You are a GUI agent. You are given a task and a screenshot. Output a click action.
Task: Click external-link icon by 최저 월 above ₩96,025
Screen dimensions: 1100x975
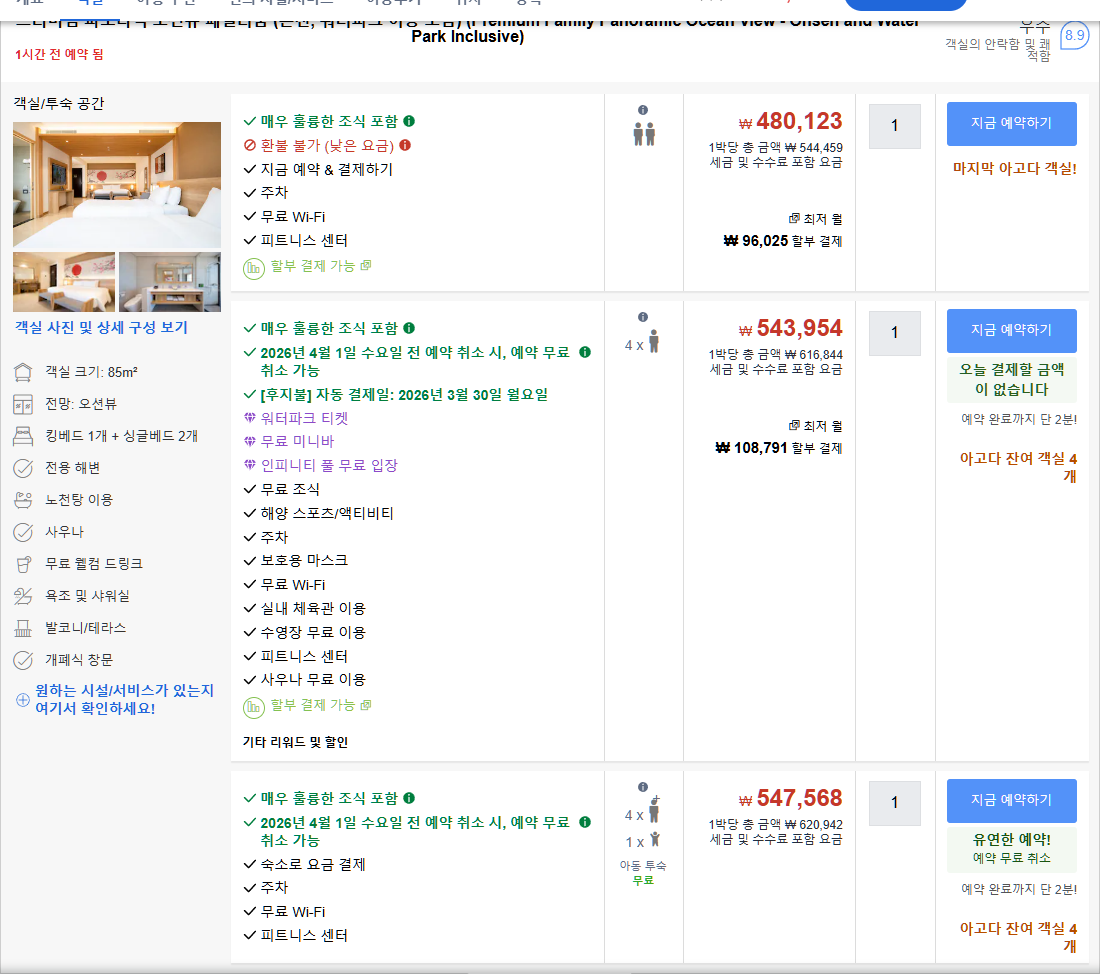[x=794, y=218]
